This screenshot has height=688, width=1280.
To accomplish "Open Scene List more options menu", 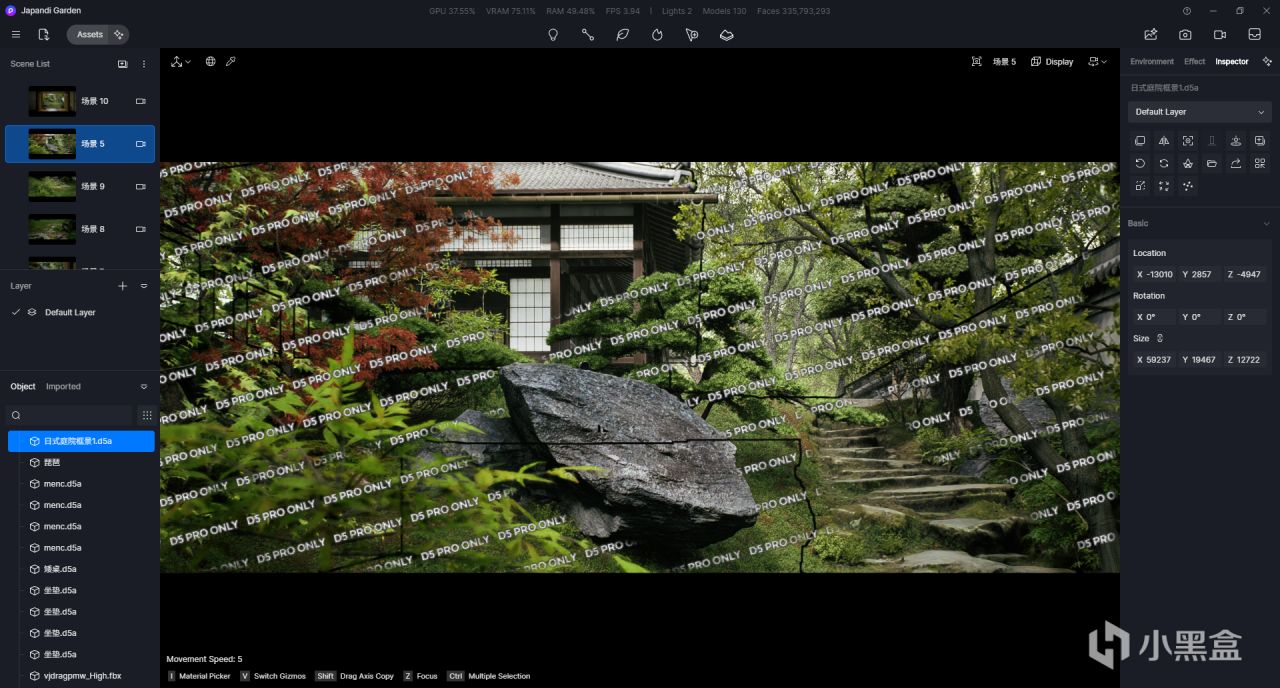I will tap(144, 64).
